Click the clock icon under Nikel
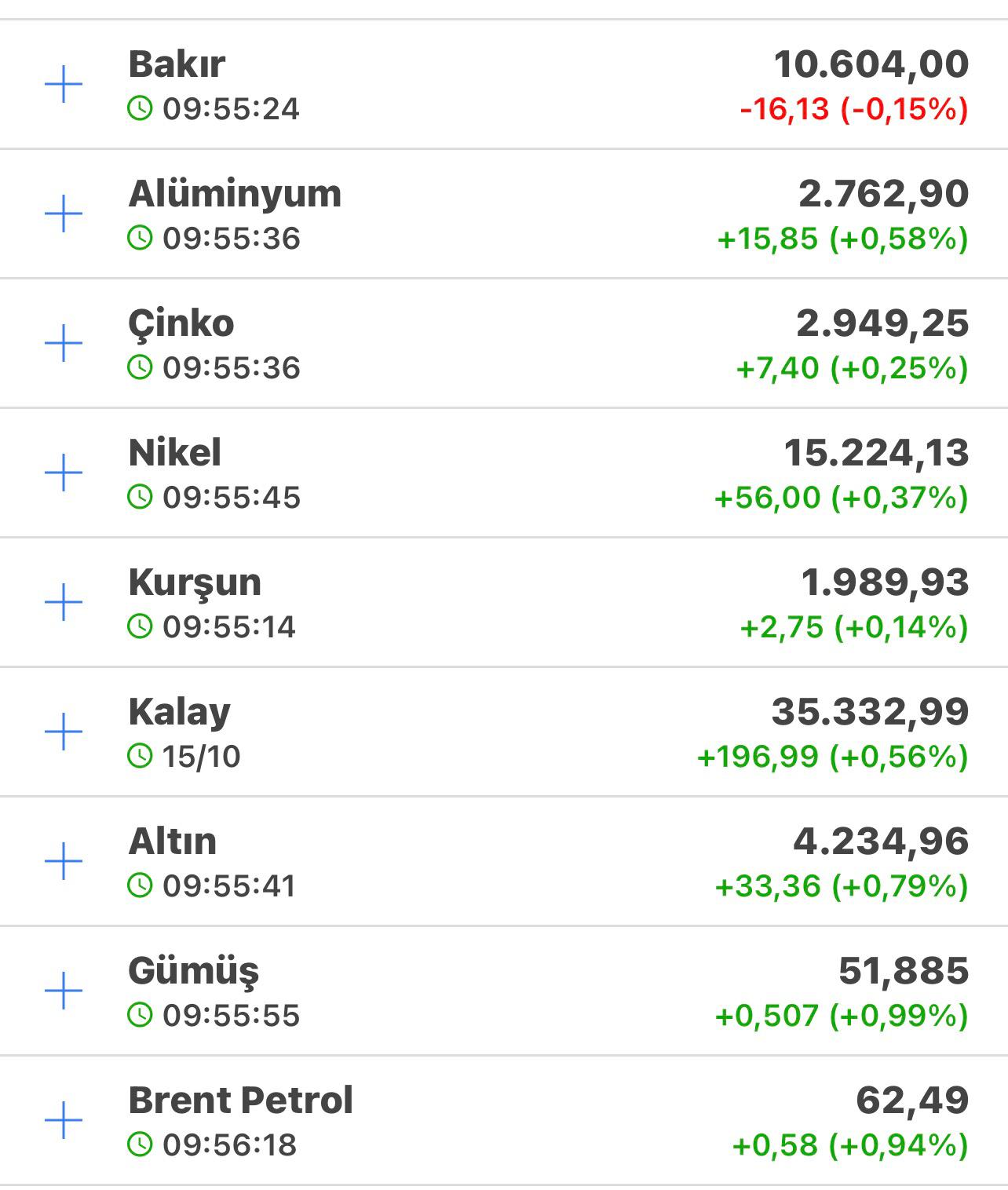This screenshot has width=1008, height=1190. point(140,497)
